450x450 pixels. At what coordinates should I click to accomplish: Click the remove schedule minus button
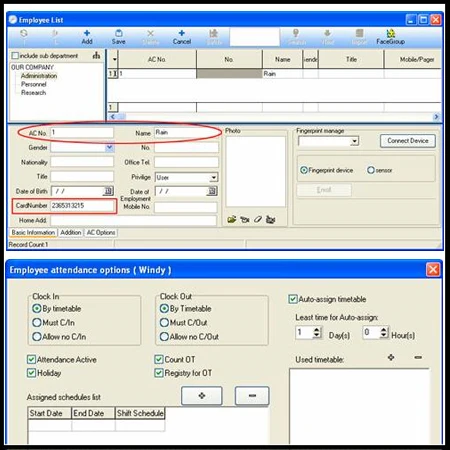tap(252, 396)
